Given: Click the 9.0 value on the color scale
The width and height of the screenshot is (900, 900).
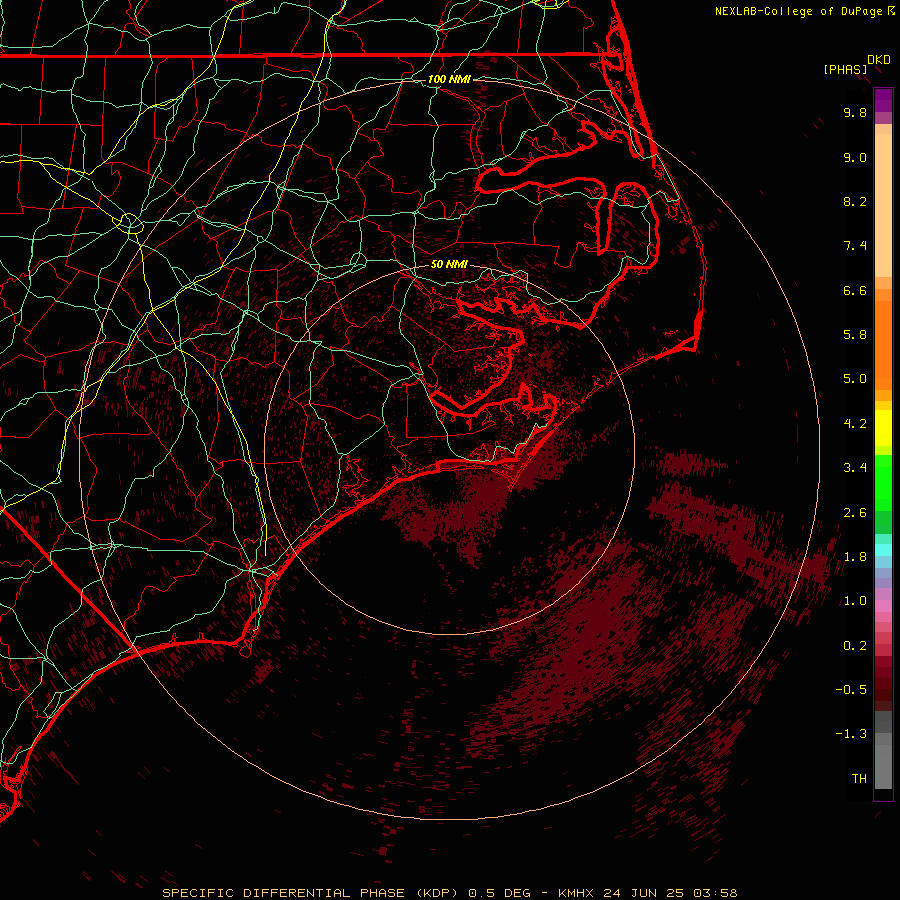Looking at the screenshot, I should [x=855, y=157].
